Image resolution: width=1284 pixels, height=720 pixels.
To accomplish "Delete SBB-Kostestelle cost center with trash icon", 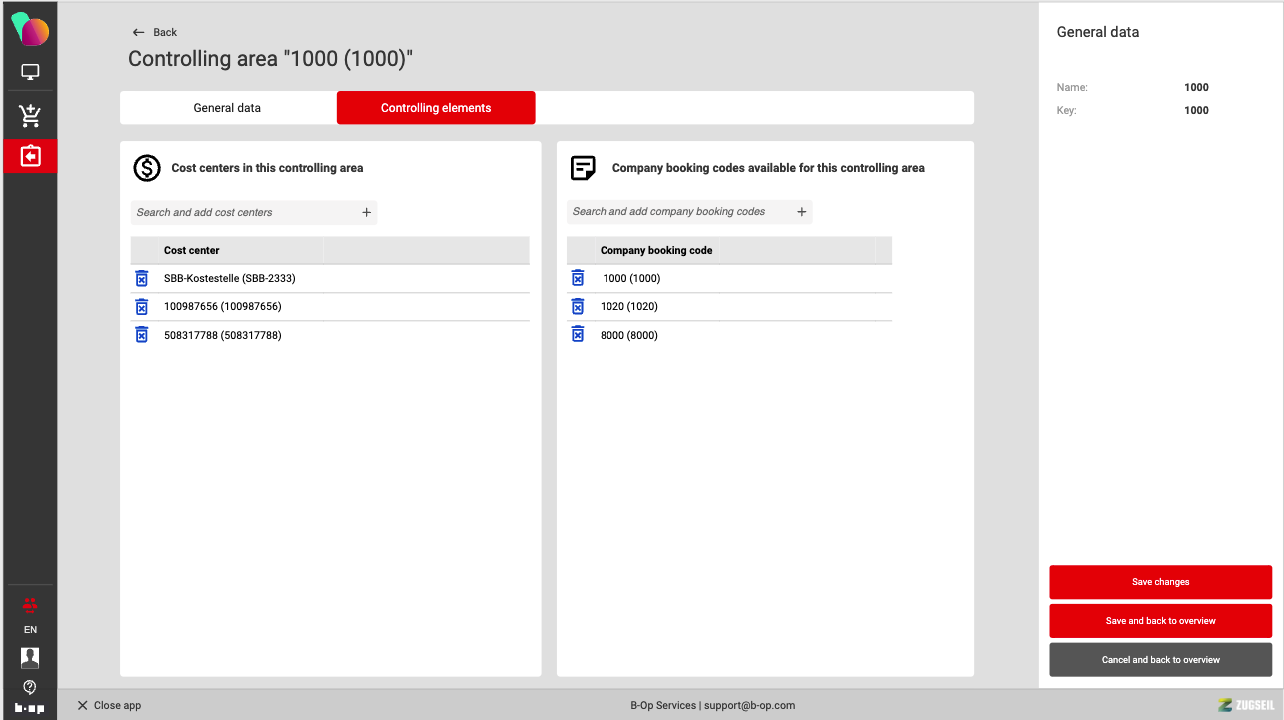I will click(141, 278).
